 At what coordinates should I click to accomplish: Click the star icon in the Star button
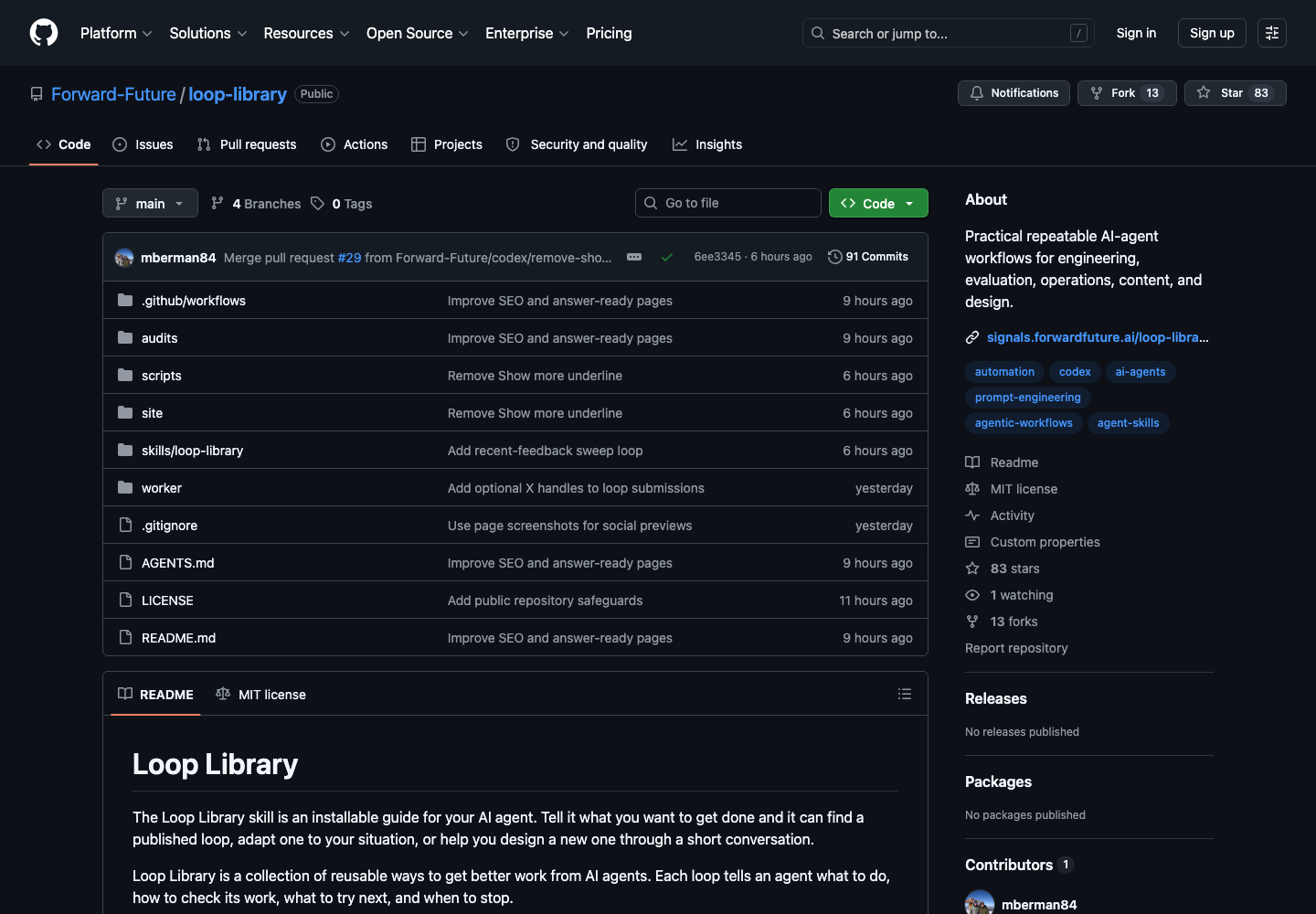coord(1204,93)
